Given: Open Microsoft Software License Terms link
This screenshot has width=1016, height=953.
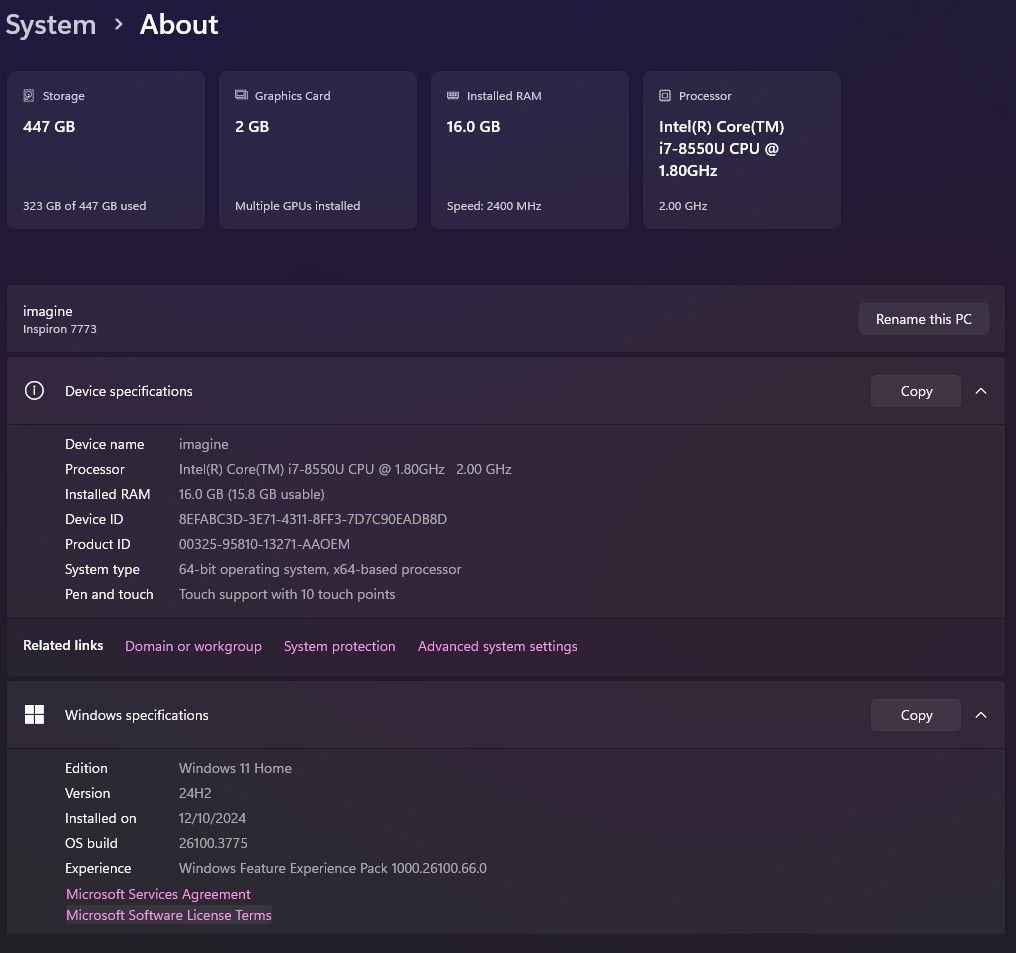Looking at the screenshot, I should click(x=168, y=915).
